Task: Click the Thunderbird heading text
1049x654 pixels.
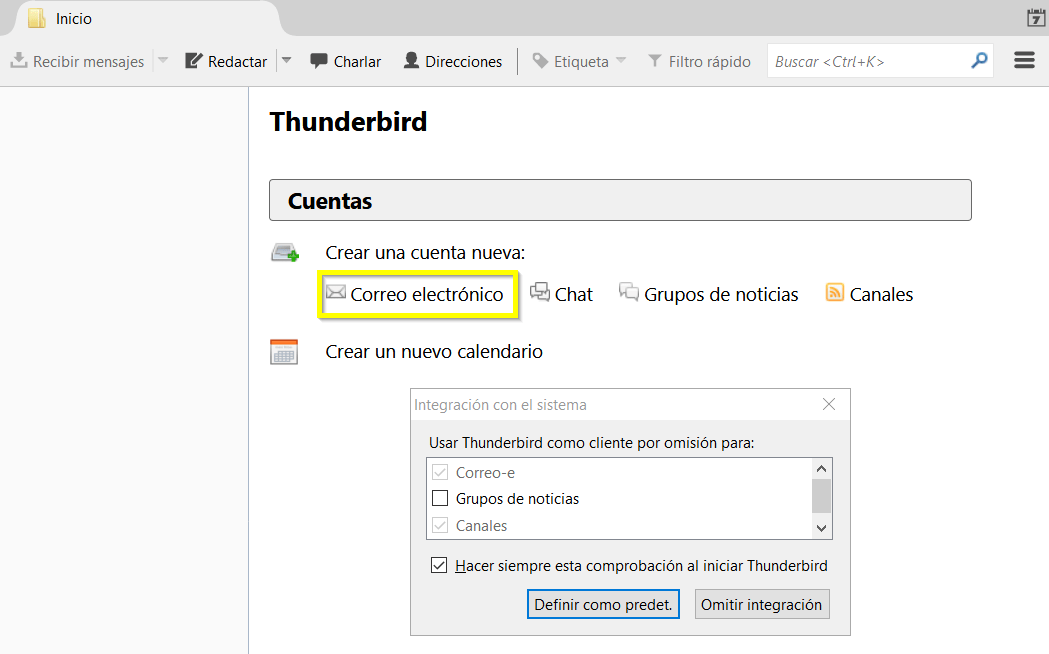Action: (348, 122)
